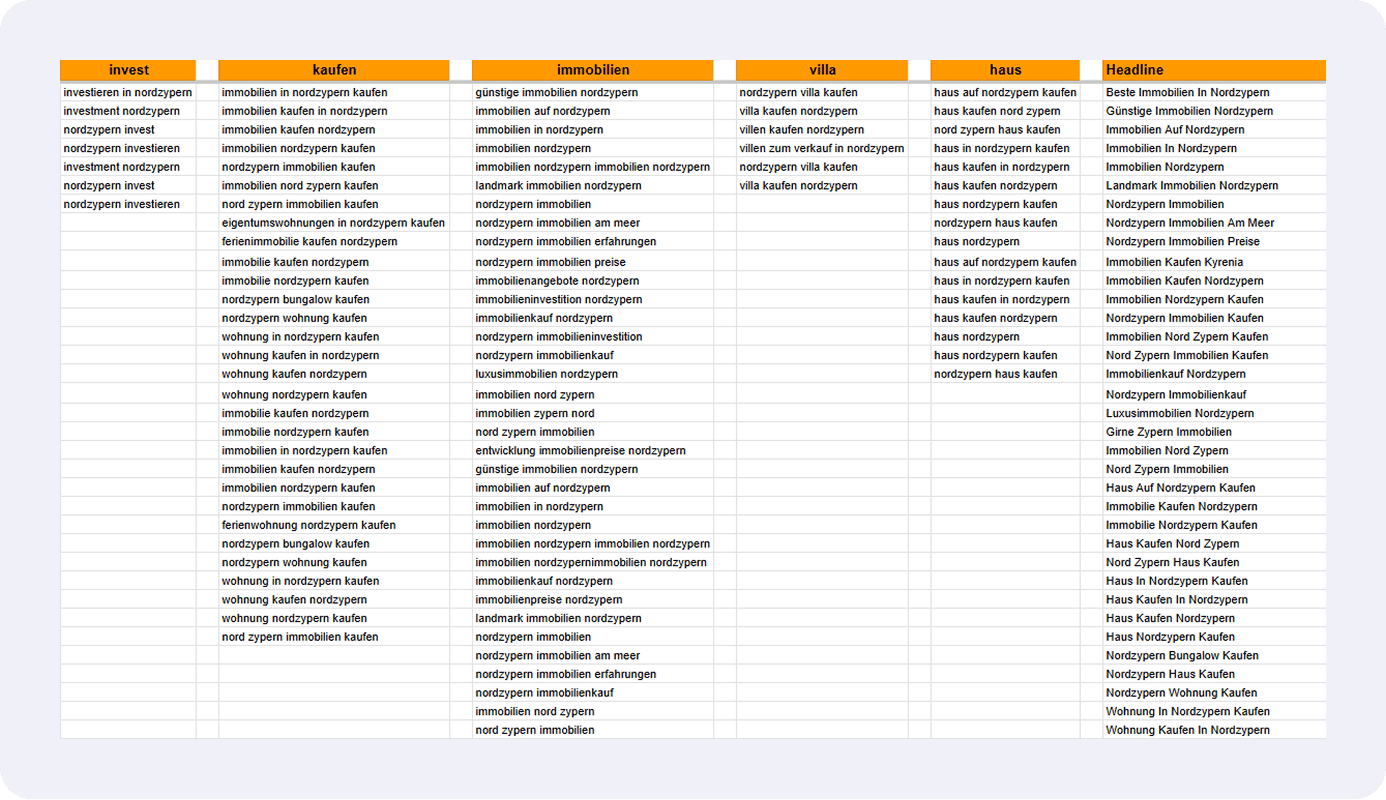Click cell 'investieren in nordzypern'
Viewport: 1386px width, 800px height.
pos(127,93)
